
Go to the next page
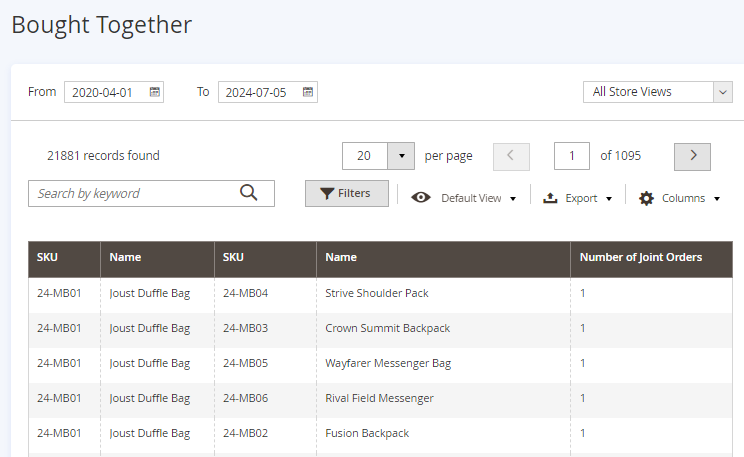(x=692, y=157)
